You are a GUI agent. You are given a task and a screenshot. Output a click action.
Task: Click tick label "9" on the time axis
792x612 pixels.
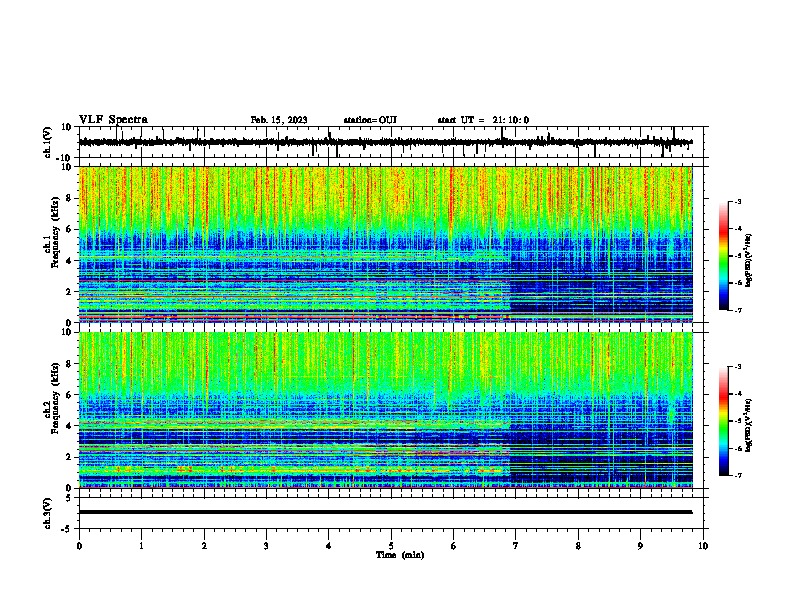640,546
